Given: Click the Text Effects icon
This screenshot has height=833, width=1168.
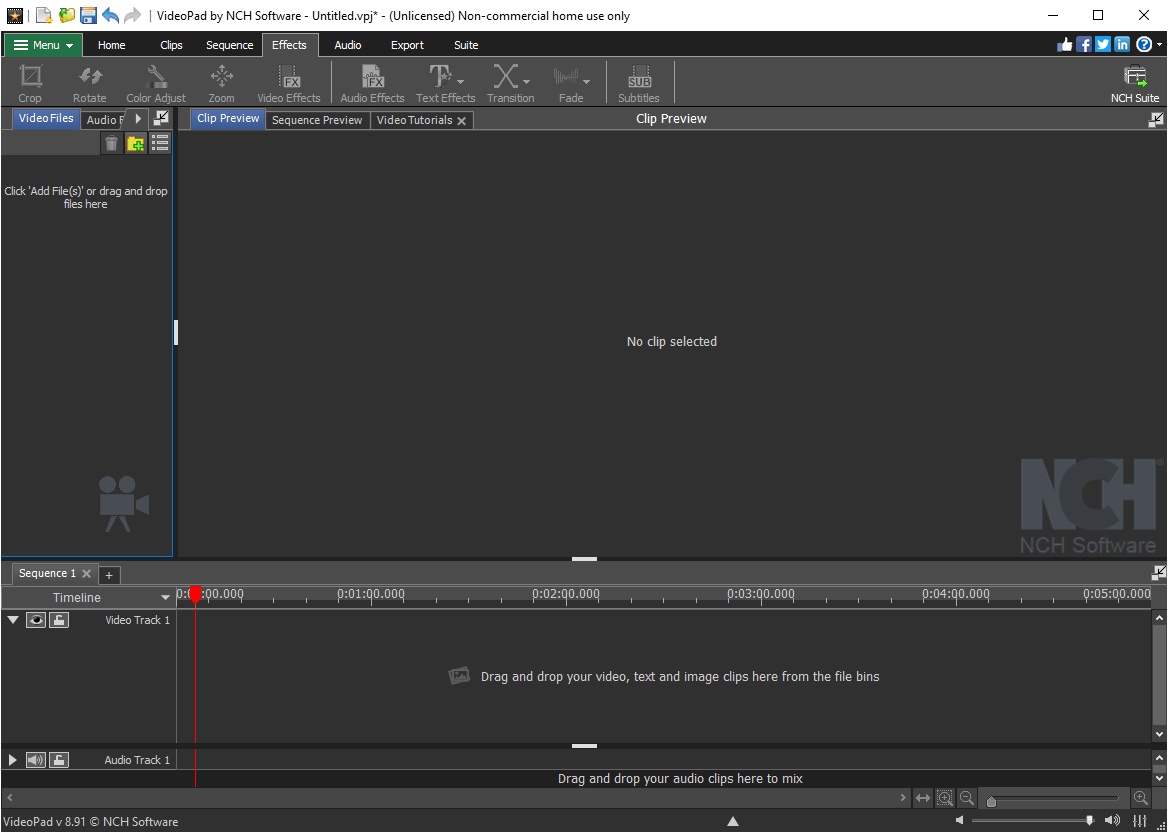Looking at the screenshot, I should [439, 77].
